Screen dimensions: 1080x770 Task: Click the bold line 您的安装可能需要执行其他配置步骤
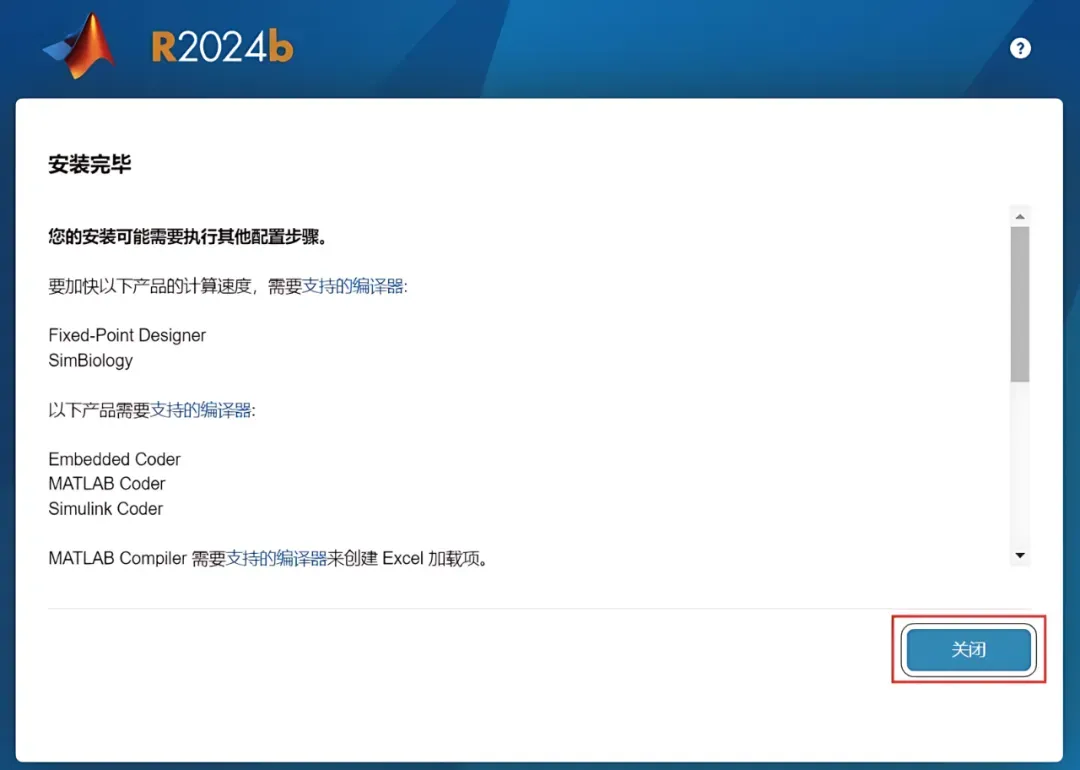tap(188, 237)
